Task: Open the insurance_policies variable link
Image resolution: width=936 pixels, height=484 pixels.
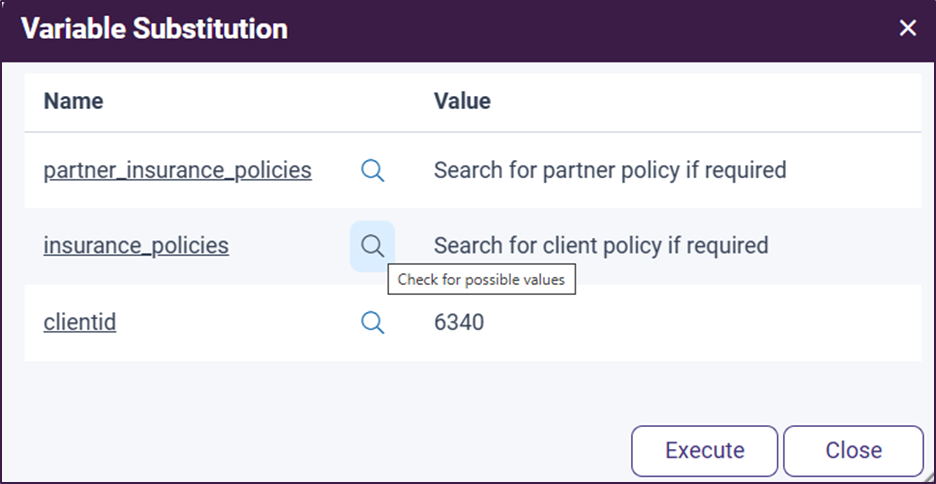Action: click(x=136, y=245)
